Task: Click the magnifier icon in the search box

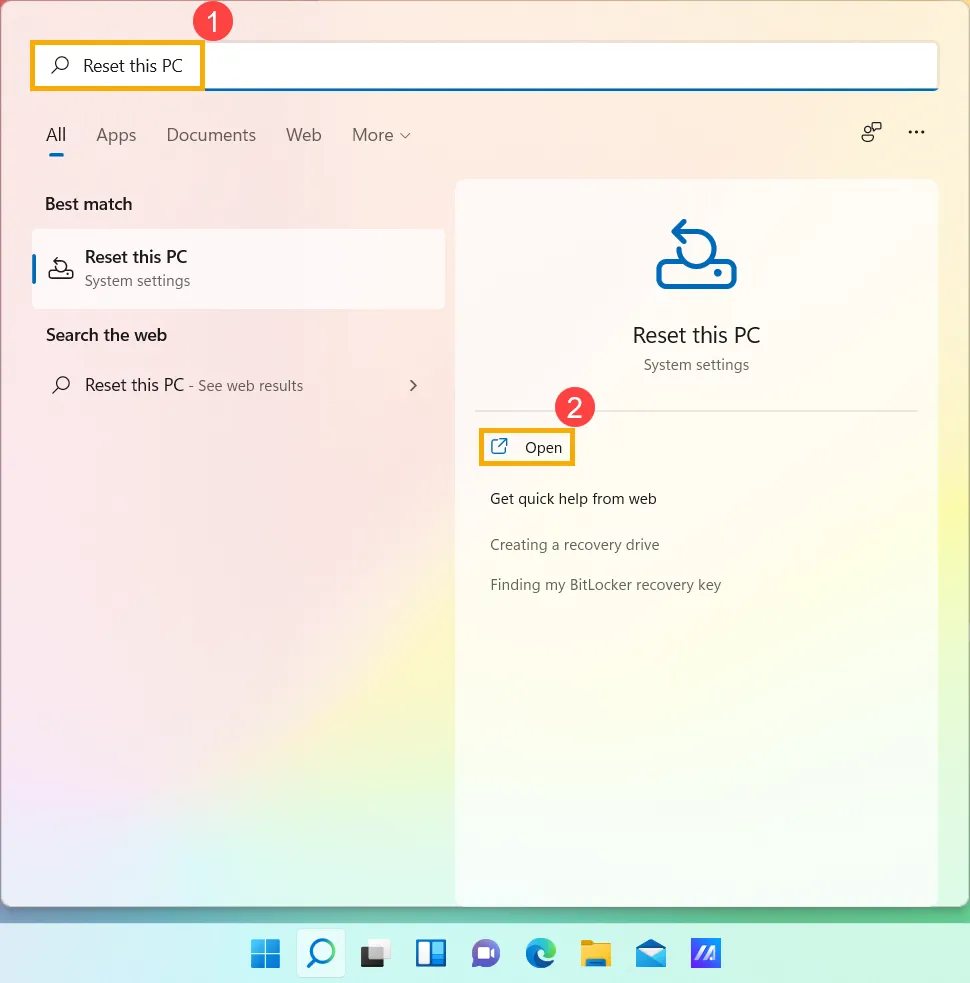Action: point(58,65)
